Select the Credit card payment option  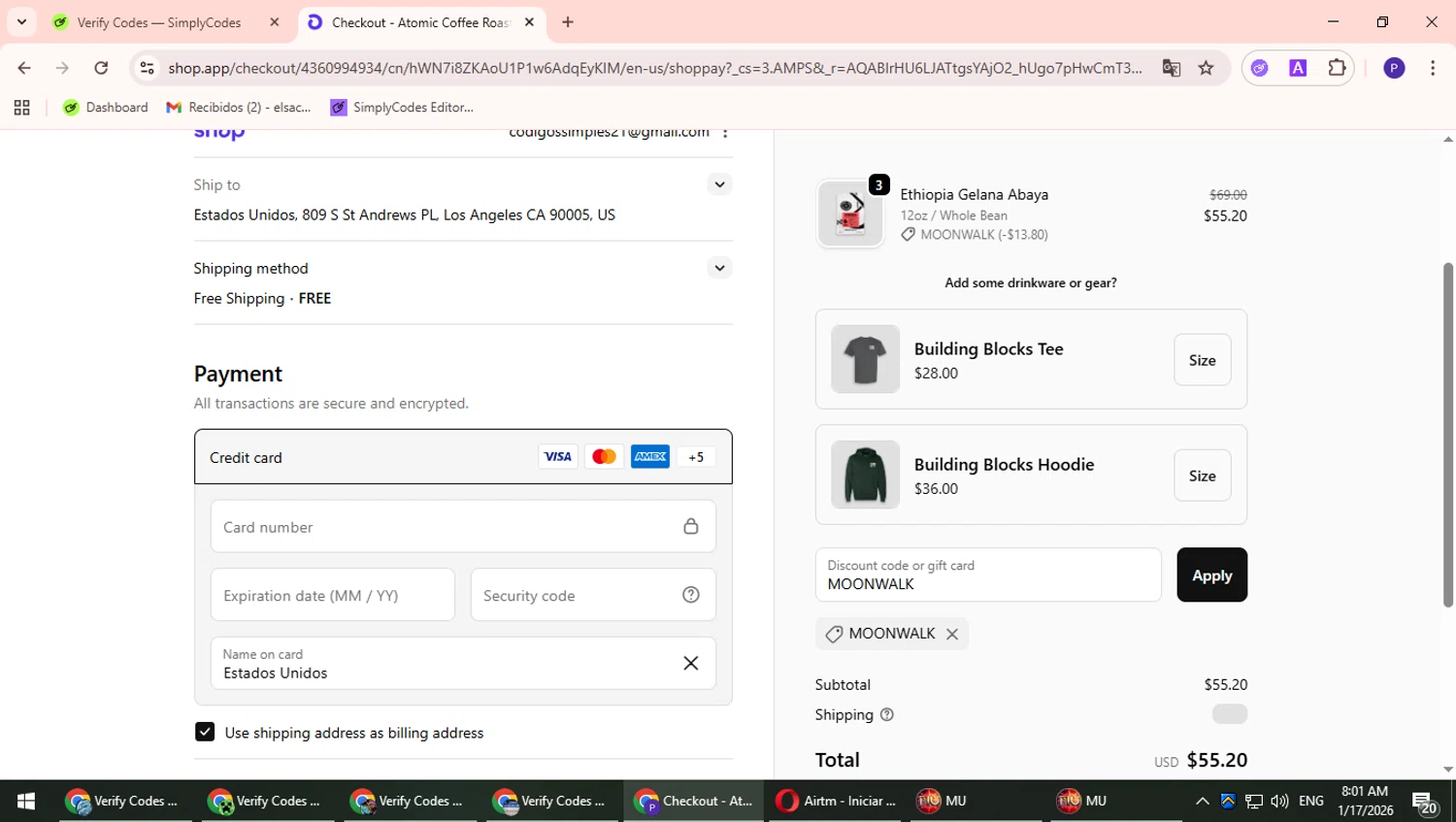click(x=463, y=457)
